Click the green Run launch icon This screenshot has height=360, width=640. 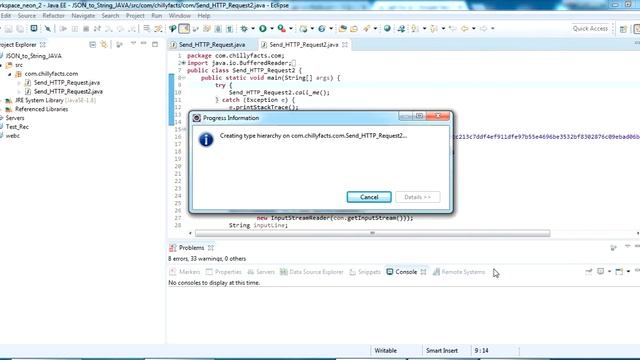263,29
